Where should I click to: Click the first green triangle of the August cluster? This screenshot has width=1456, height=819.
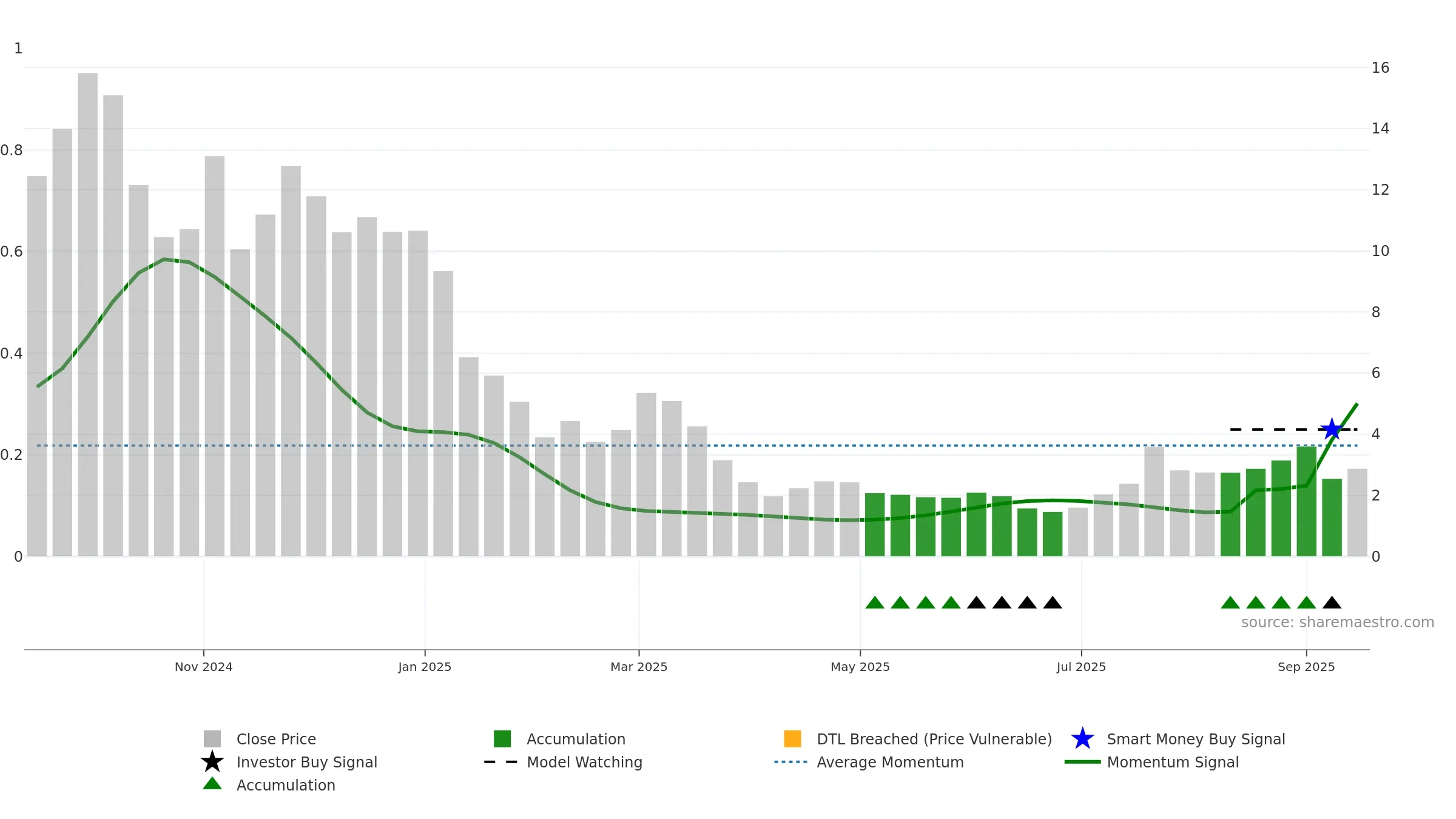1230,602
